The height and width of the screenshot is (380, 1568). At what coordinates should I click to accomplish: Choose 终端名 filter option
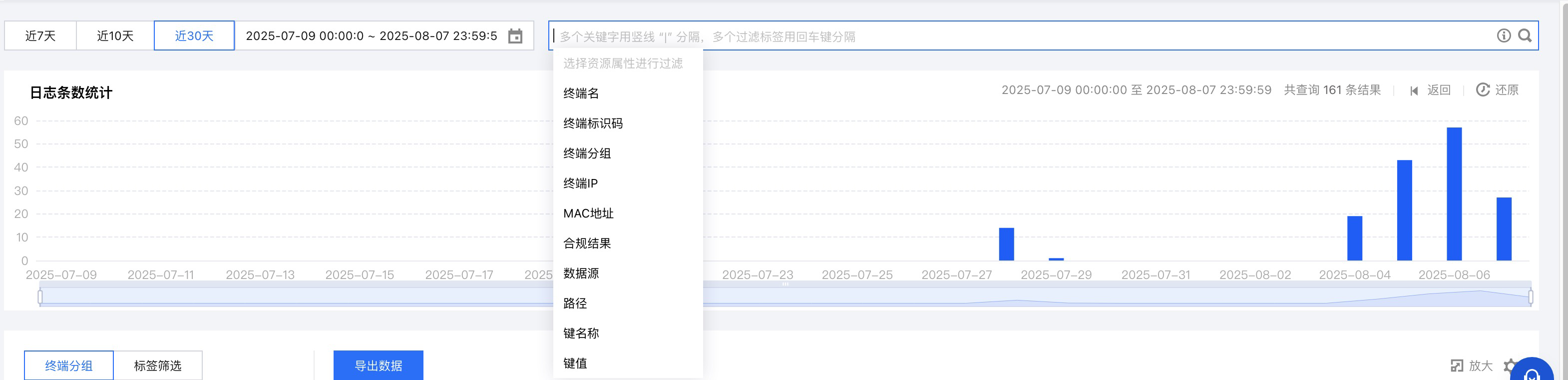point(628,93)
